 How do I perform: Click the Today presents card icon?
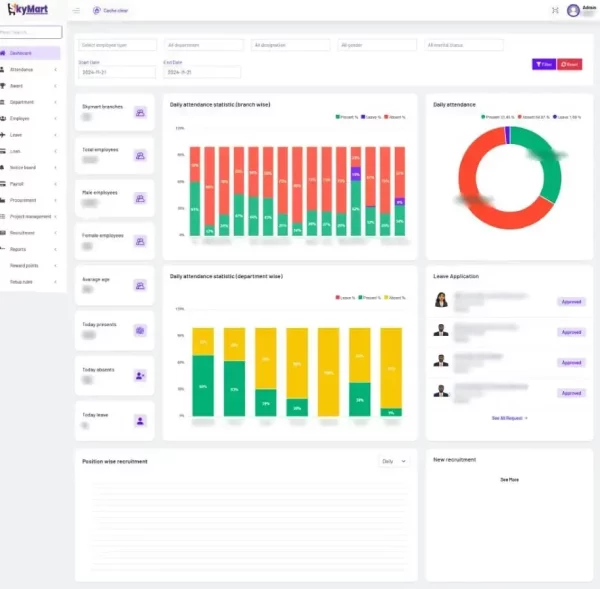140,330
